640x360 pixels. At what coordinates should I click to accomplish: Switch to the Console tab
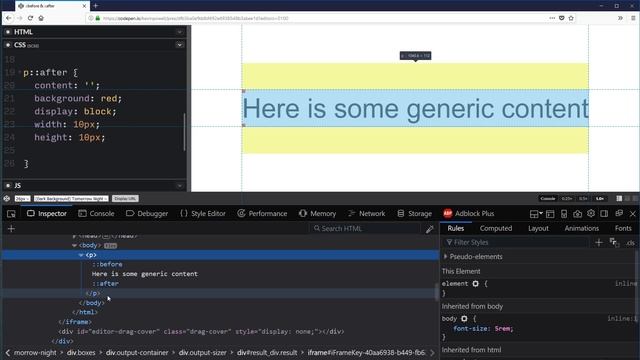coord(96,213)
